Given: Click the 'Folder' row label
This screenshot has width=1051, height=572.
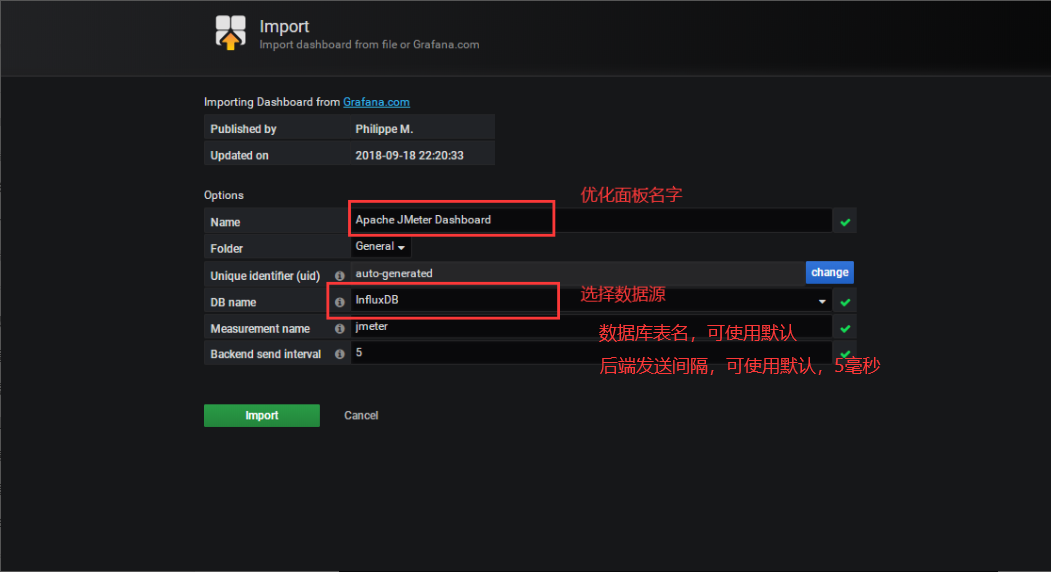Looking at the screenshot, I should tap(227, 249).
